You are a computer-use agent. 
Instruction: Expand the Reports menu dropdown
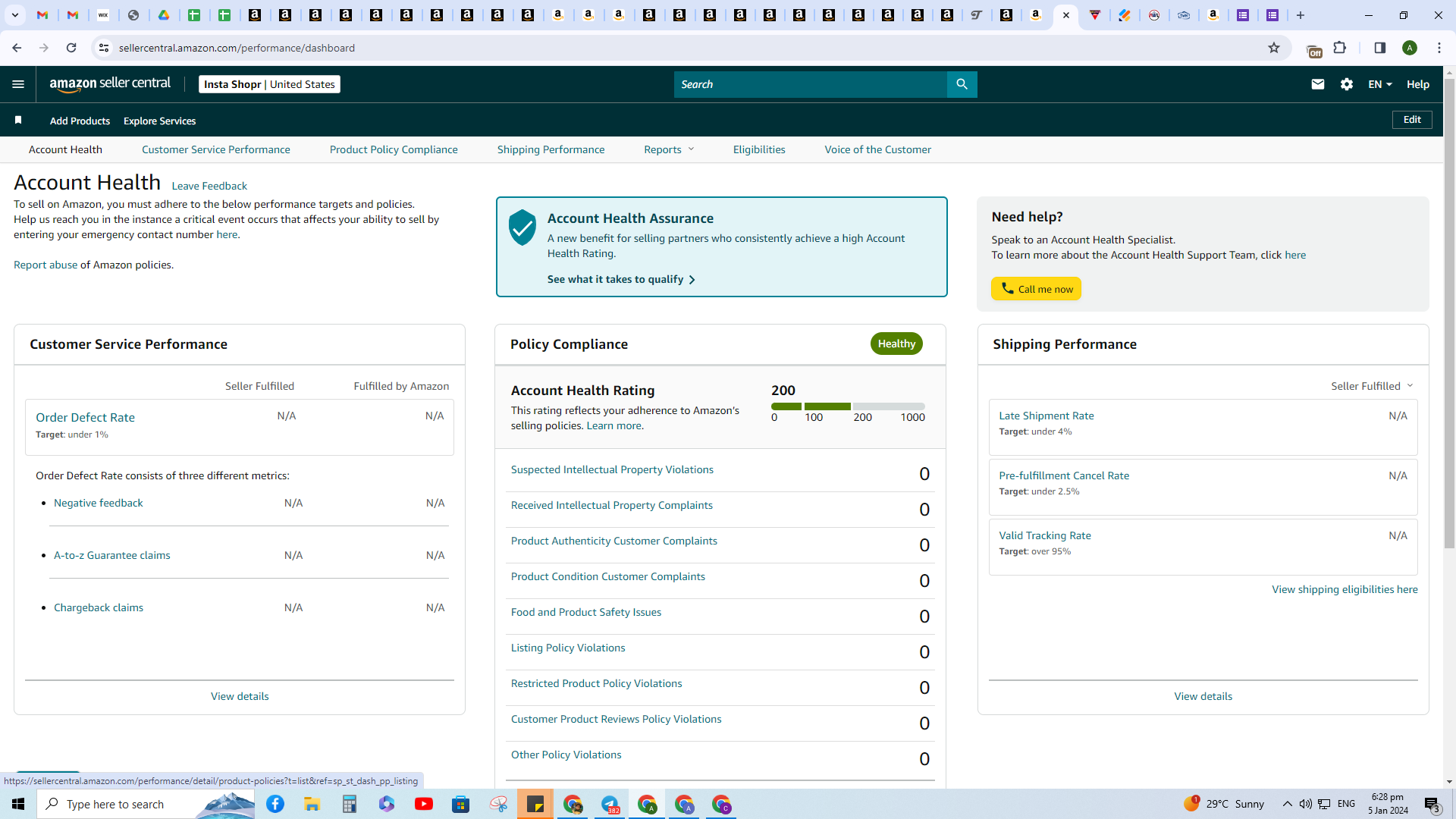pyautogui.click(x=669, y=149)
